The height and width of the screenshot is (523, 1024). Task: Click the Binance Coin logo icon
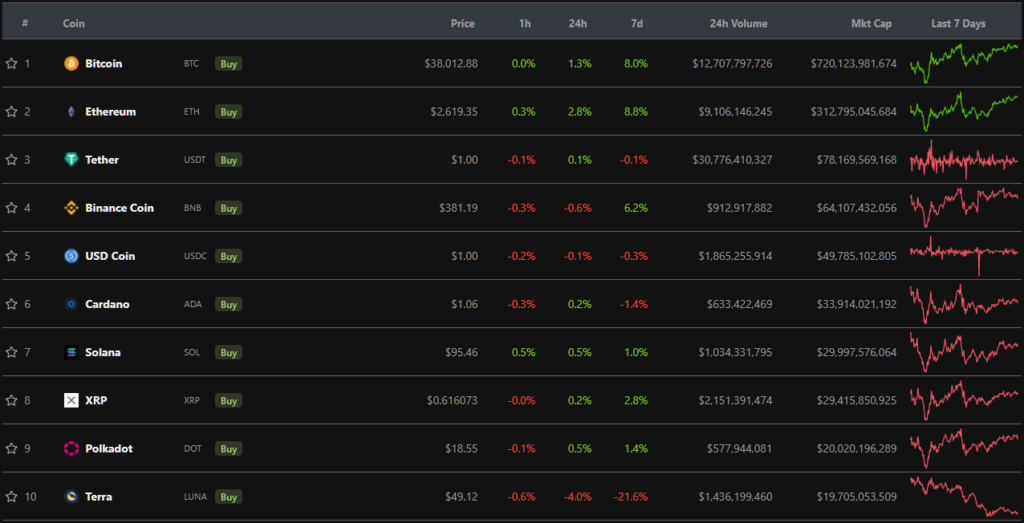coord(71,208)
